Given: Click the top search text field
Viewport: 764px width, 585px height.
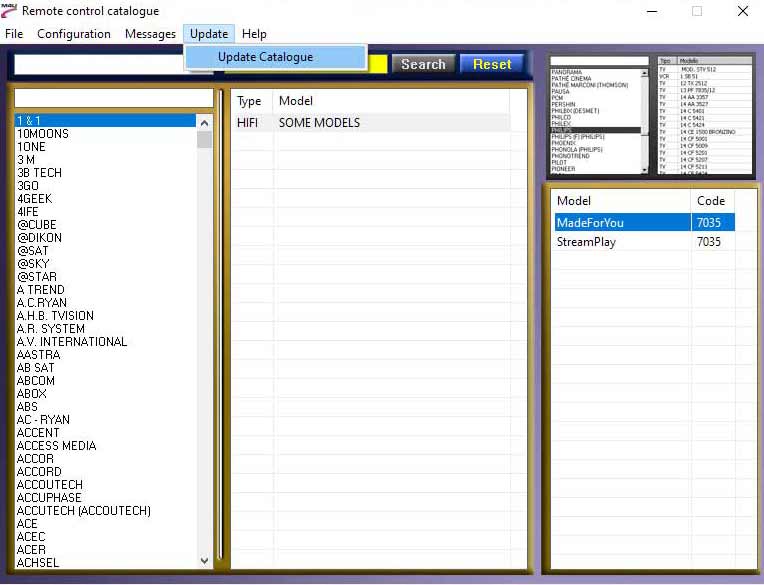Looking at the screenshot, I should pyautogui.click(x=100, y=64).
